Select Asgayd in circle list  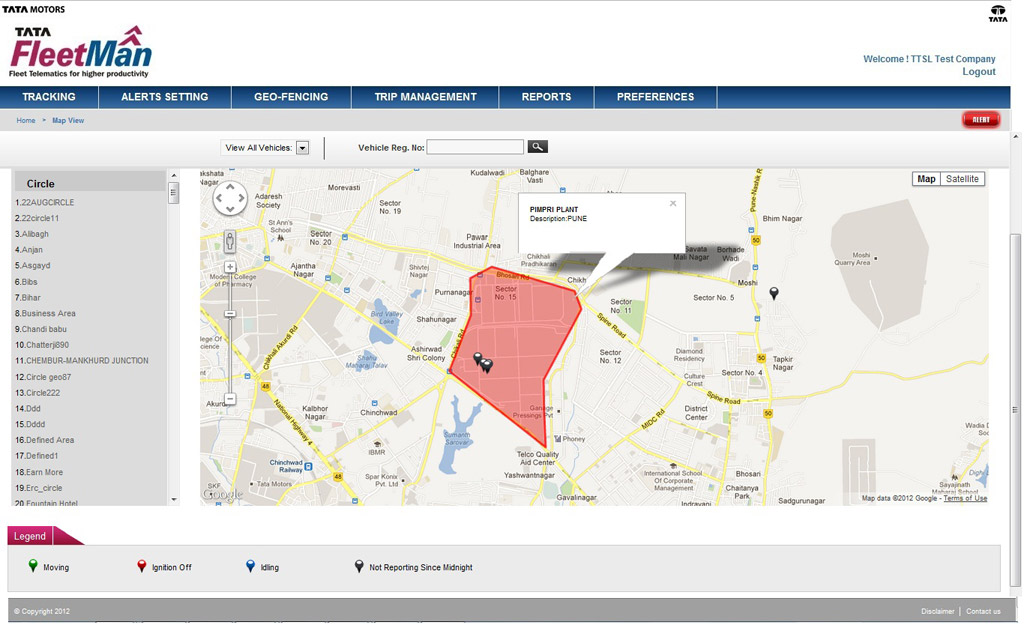pyautogui.click(x=33, y=266)
